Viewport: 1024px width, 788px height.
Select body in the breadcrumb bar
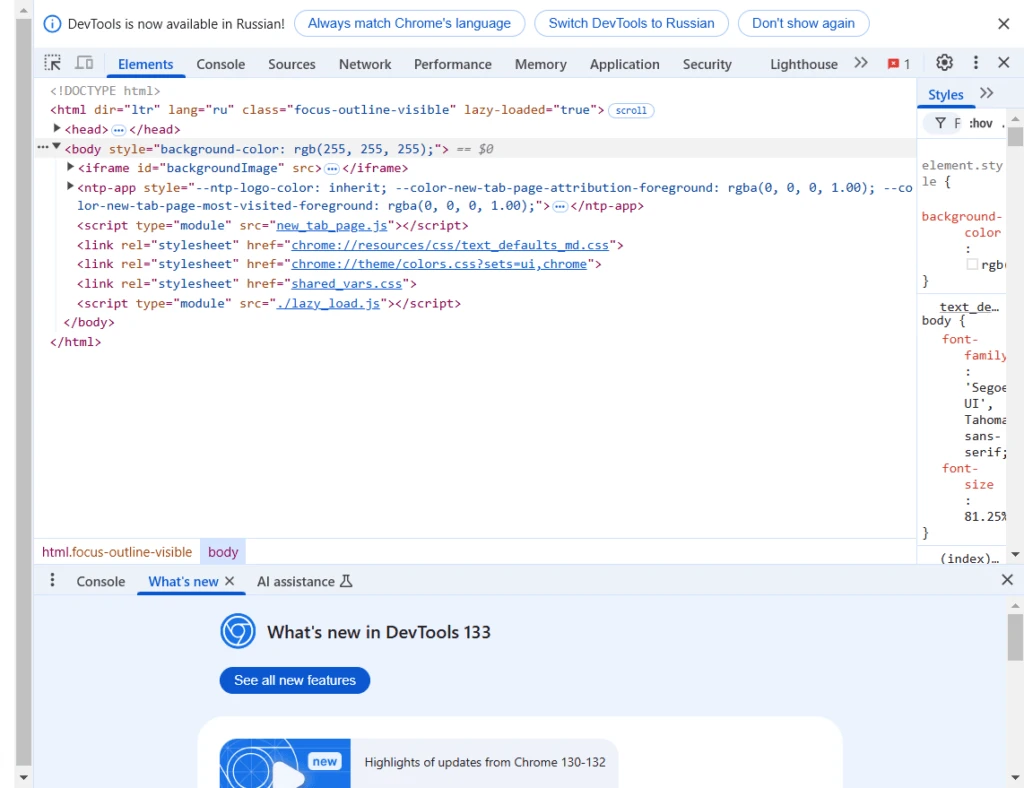(223, 552)
